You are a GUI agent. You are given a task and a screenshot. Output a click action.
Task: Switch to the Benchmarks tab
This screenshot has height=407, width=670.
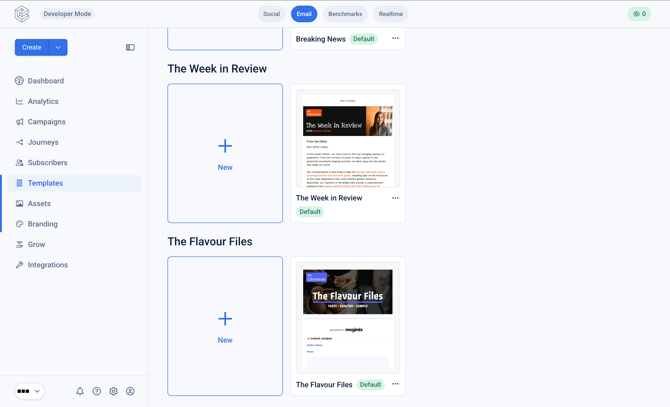point(345,14)
